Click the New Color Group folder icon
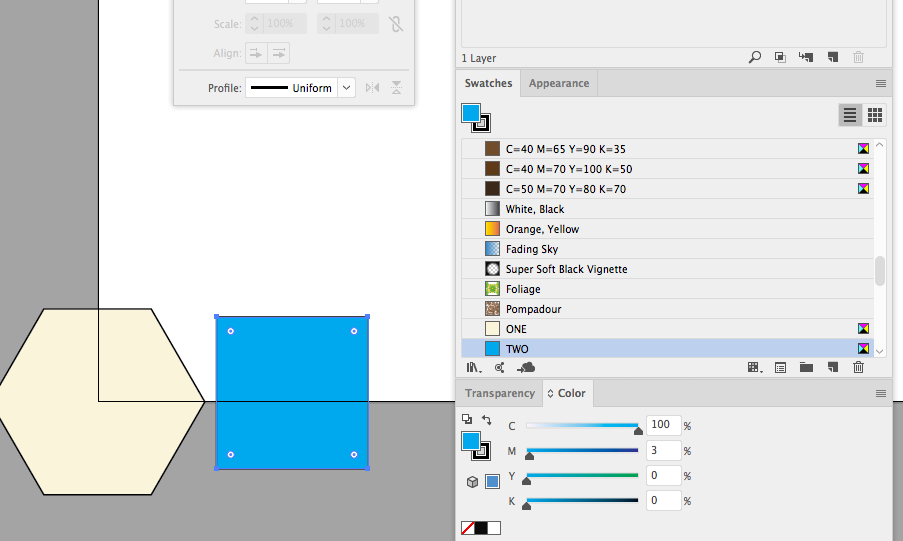This screenshot has height=541, width=903. point(806,368)
